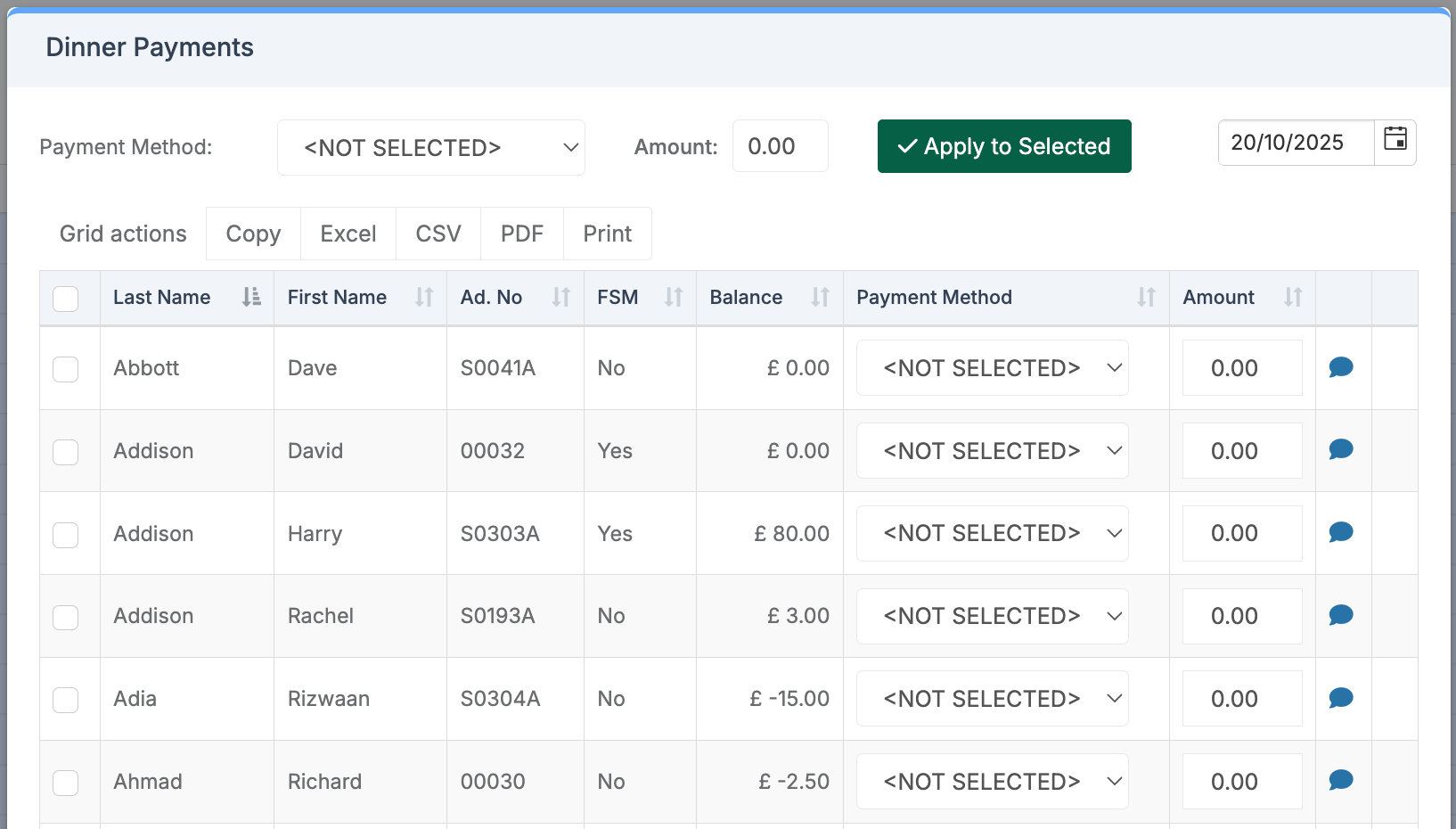Open comment bubble for Rizwaan Adia
This screenshot has width=1456, height=829.
click(x=1341, y=698)
